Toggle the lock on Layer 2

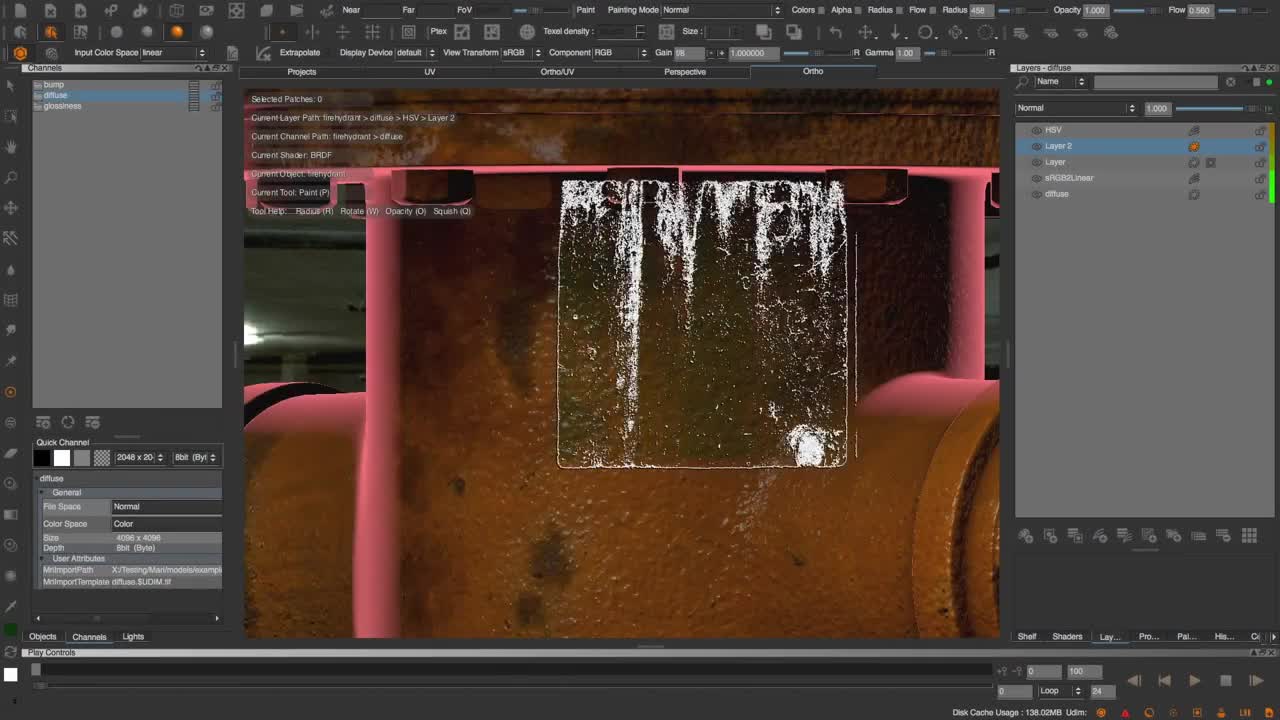tap(1259, 146)
